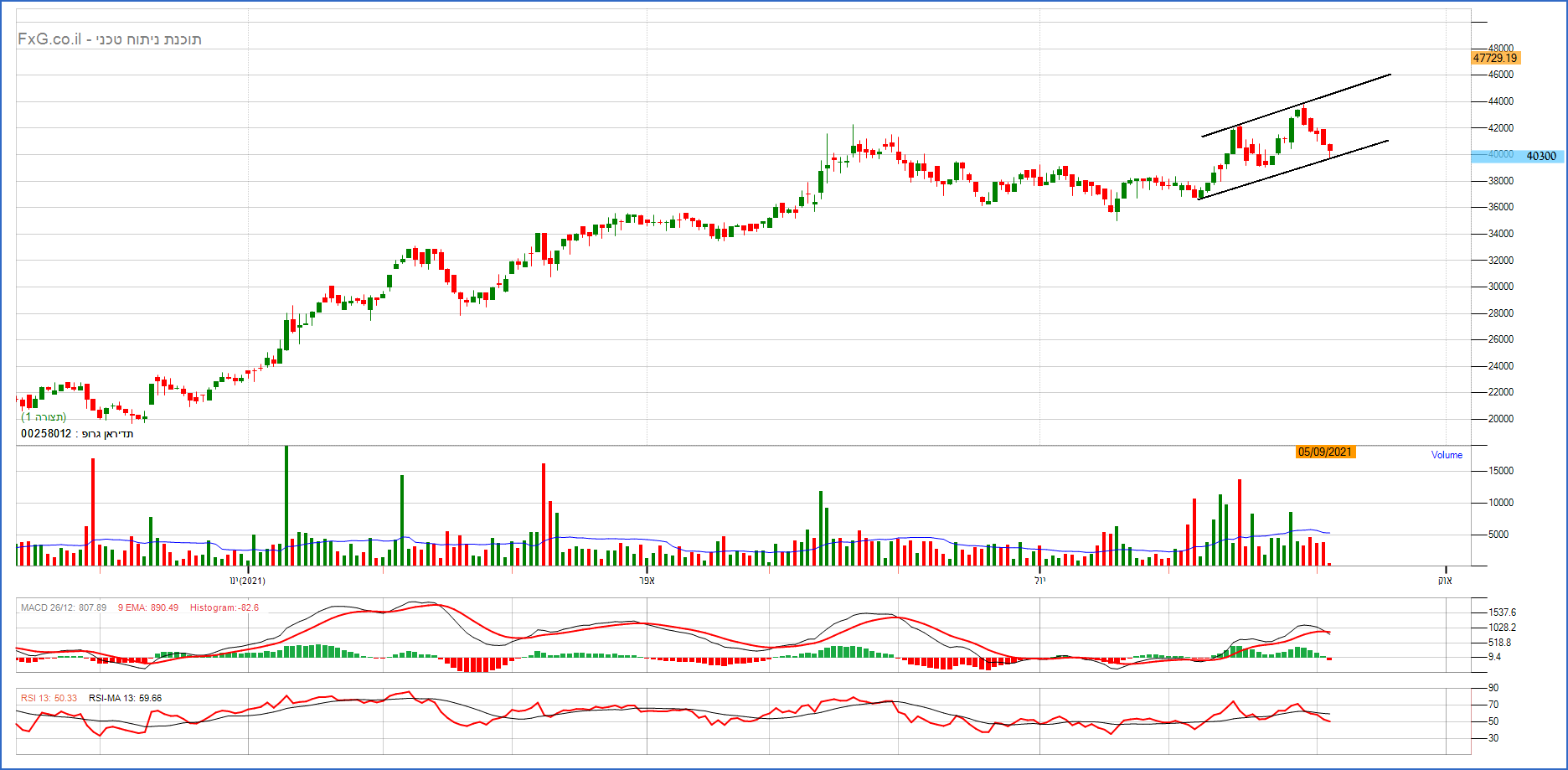The image size is (1568, 770).
Task: Select the יול month axis label
Action: tap(1039, 581)
